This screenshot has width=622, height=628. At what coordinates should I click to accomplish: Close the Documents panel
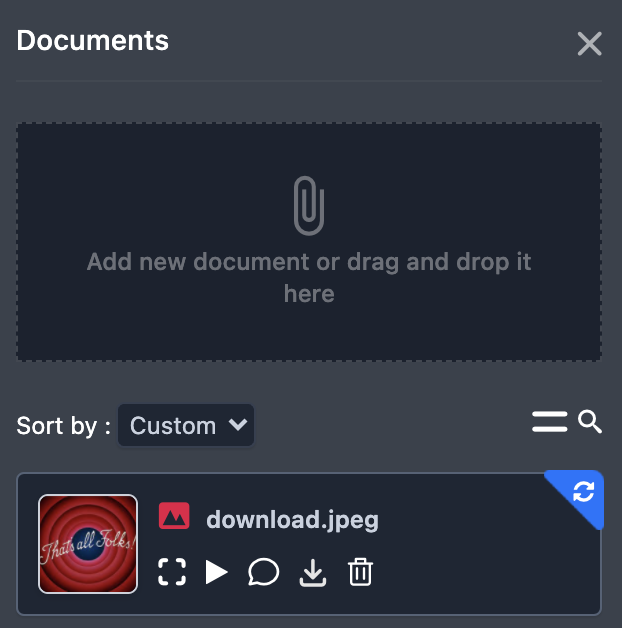(589, 44)
